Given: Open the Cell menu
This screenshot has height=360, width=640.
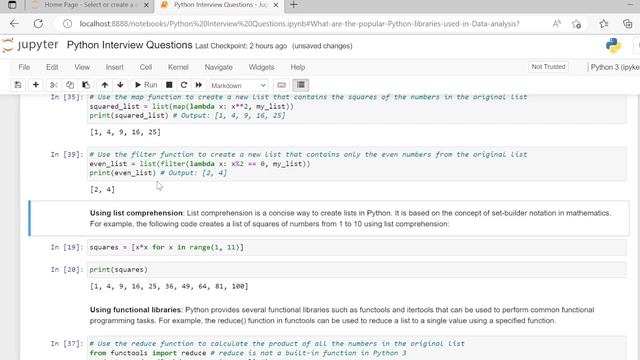Looking at the screenshot, I should coord(146,67).
